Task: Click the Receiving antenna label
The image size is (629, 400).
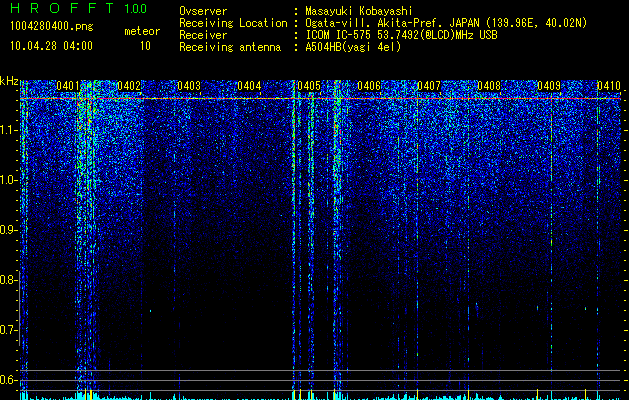Action: tap(230, 47)
